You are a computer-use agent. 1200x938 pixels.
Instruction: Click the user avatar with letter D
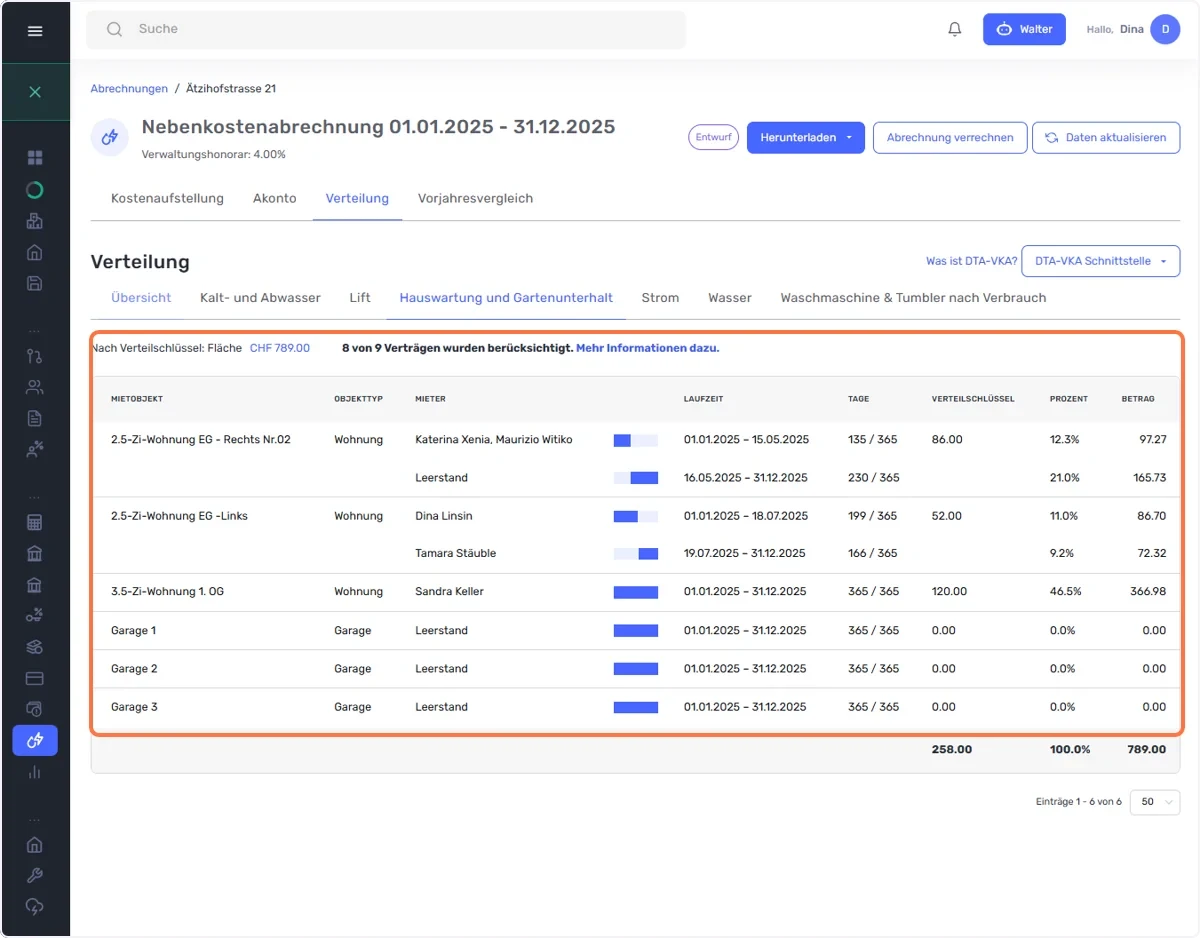[1165, 29]
